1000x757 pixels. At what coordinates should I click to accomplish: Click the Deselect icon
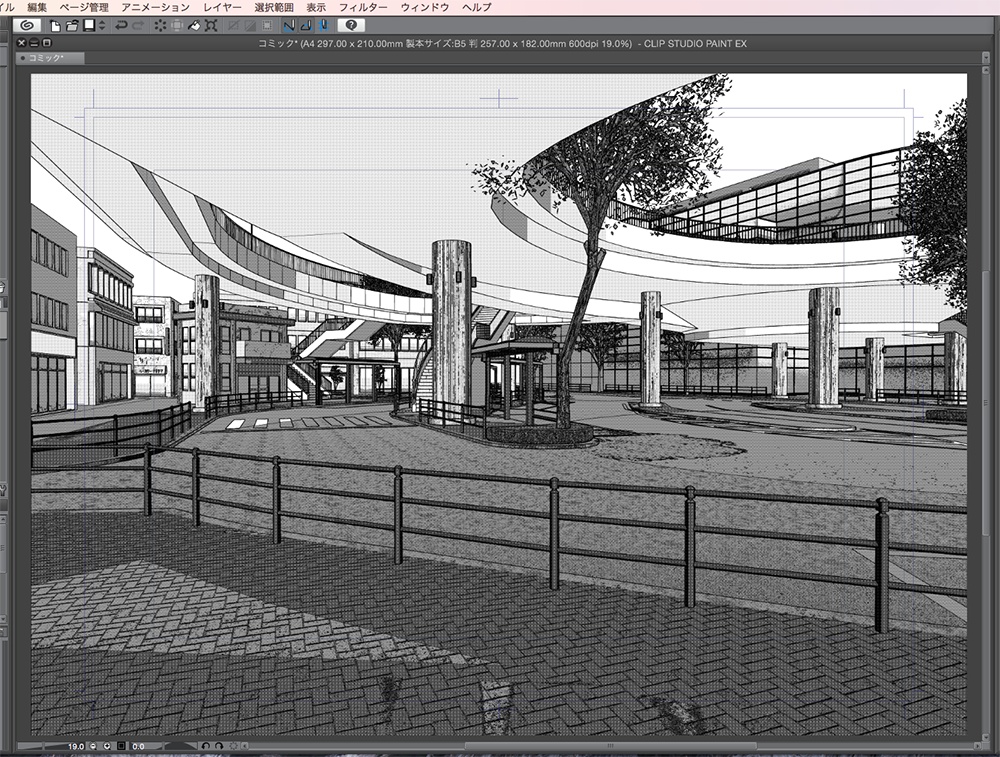tap(233, 26)
